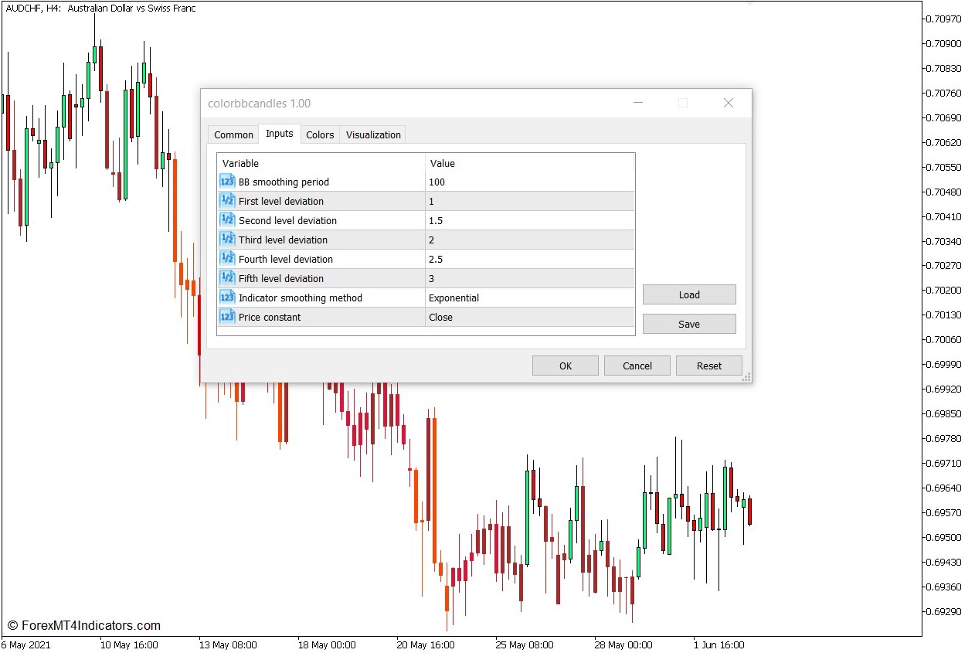Switch to the Colors tab
Viewport: 977px width, 654px height.
point(320,134)
